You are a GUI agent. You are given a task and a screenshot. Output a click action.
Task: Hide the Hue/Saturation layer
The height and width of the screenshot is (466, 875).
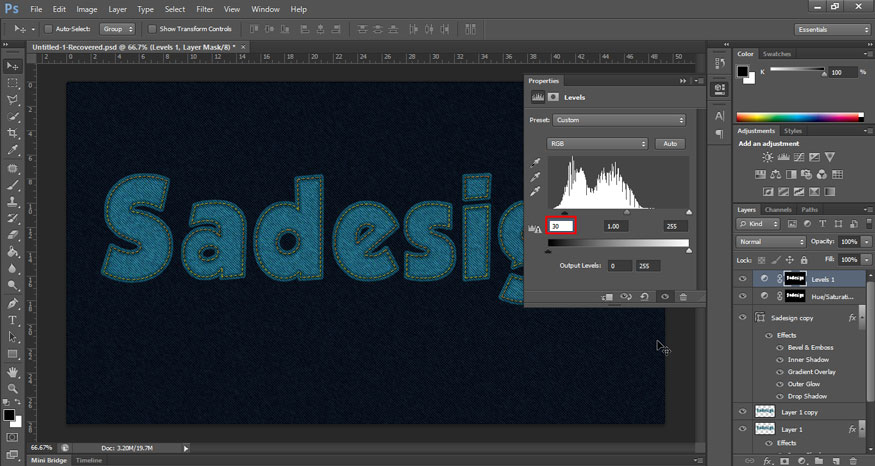(742, 296)
